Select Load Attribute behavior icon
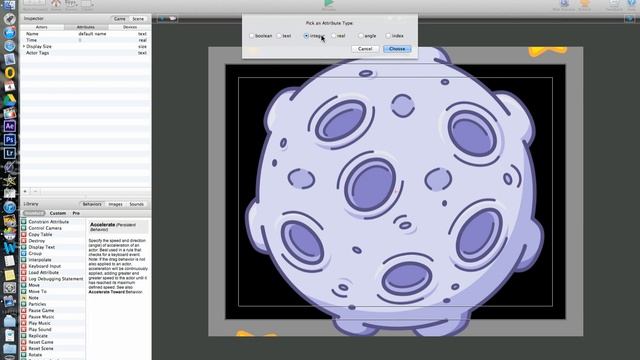640x360 pixels. point(24,272)
